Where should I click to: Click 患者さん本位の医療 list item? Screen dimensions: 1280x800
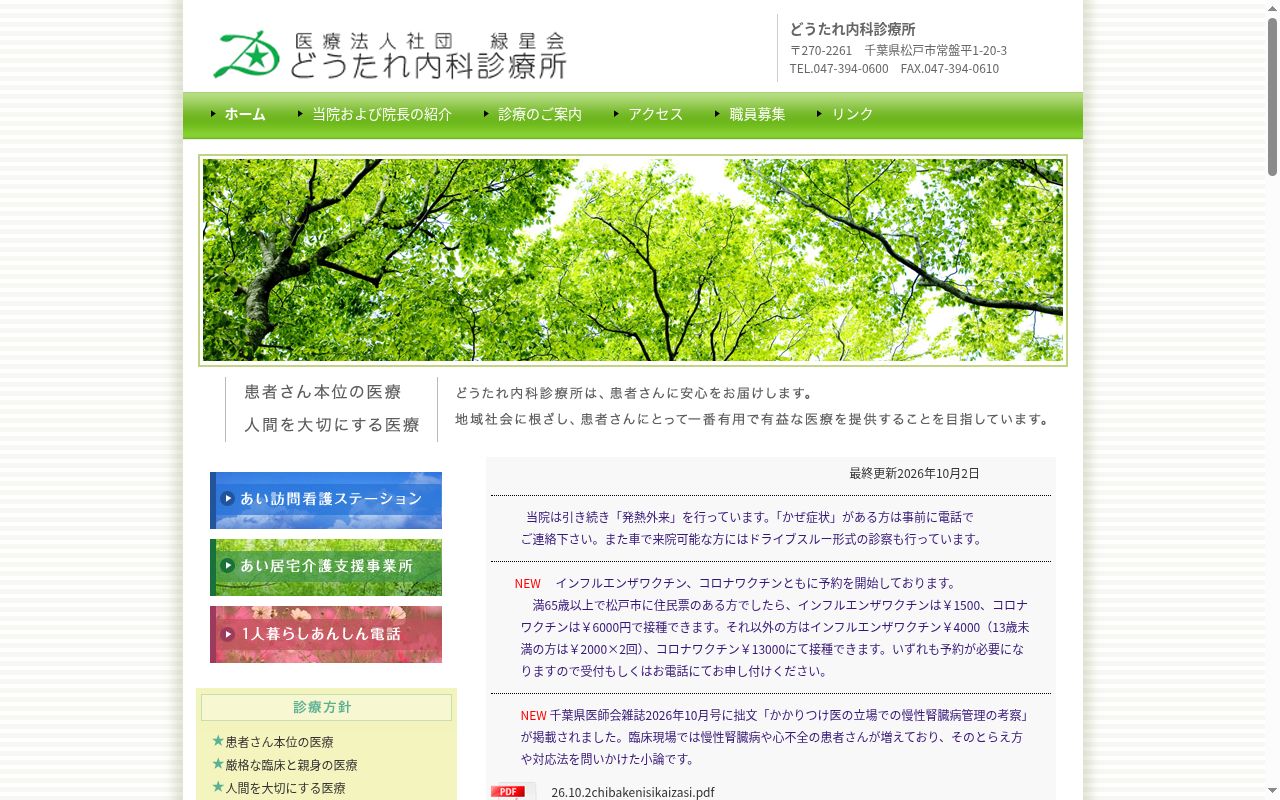pos(279,742)
